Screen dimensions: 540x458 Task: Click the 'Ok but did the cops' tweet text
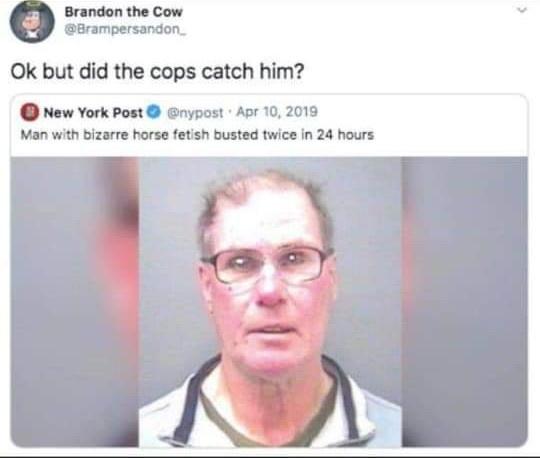(157, 71)
